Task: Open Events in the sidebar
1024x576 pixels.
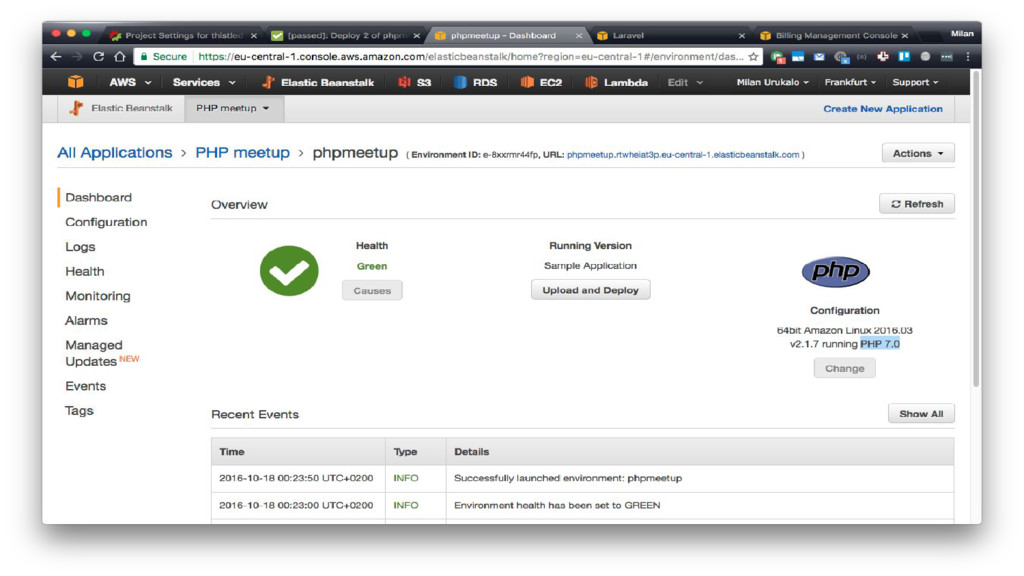Action: tap(86, 386)
